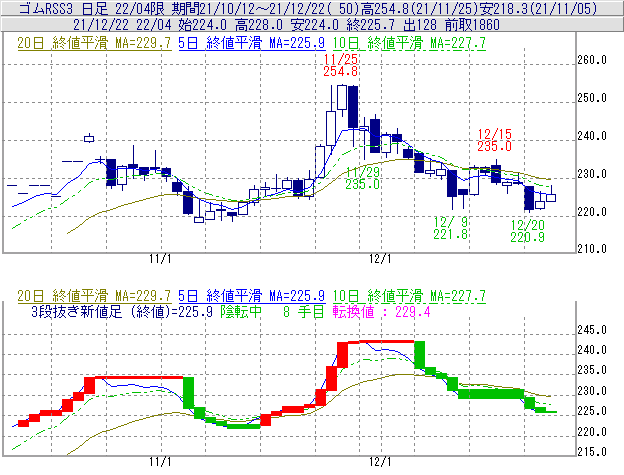Click the last white candlestick on upper chart
Viewport: 624px width, 475px height.
coord(551,197)
